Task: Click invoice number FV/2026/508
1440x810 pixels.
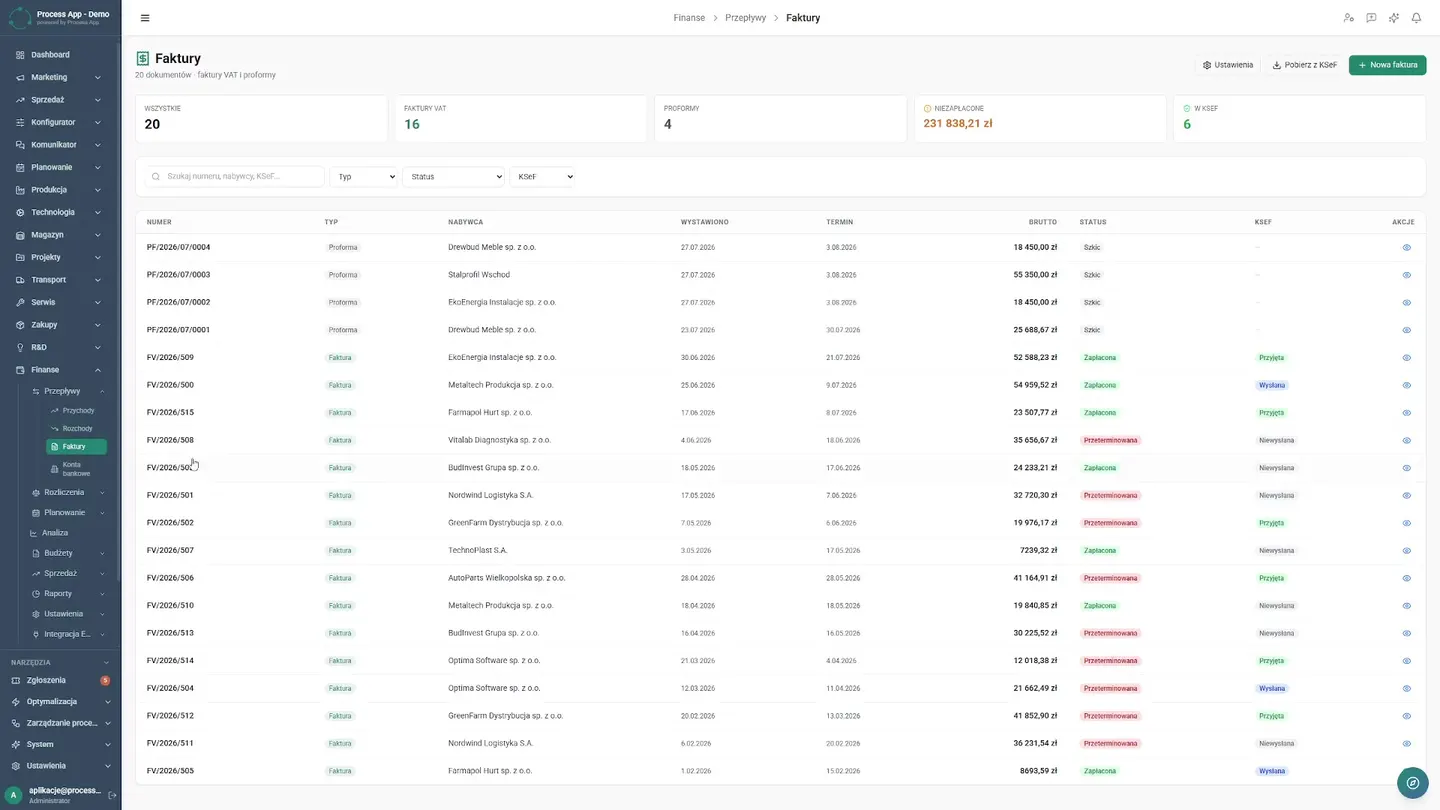Action: 170,440
